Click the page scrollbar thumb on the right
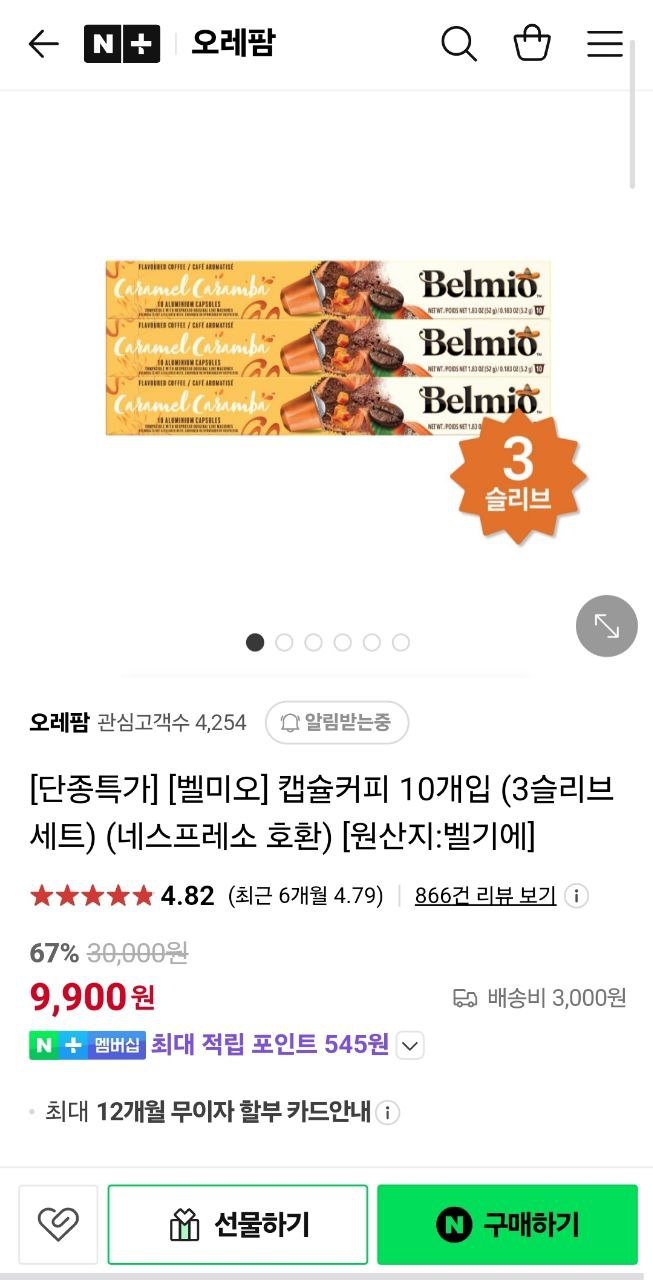The image size is (653, 1280). pyautogui.click(x=633, y=113)
